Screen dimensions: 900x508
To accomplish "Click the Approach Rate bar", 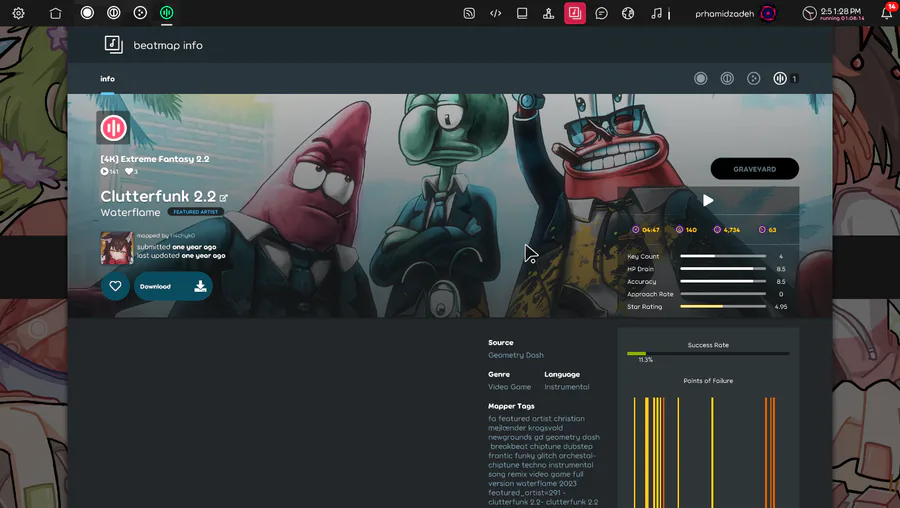I will pos(723,294).
